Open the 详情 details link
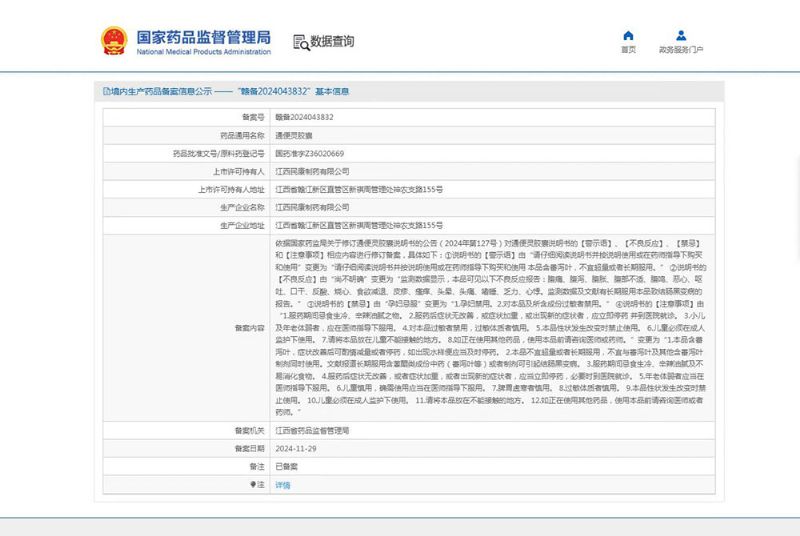Screen dimensions: 800x536 [x=282, y=484]
